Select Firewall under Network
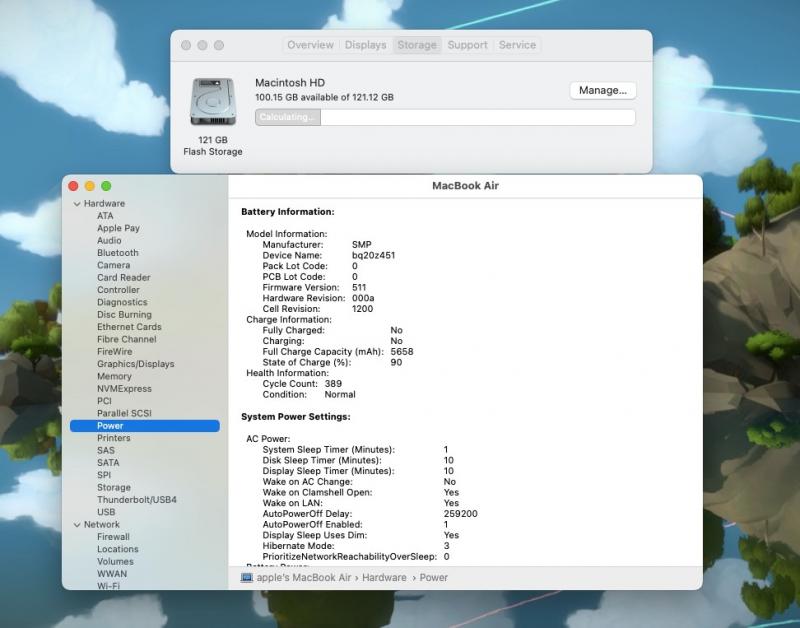This screenshot has width=800, height=628. coord(113,537)
